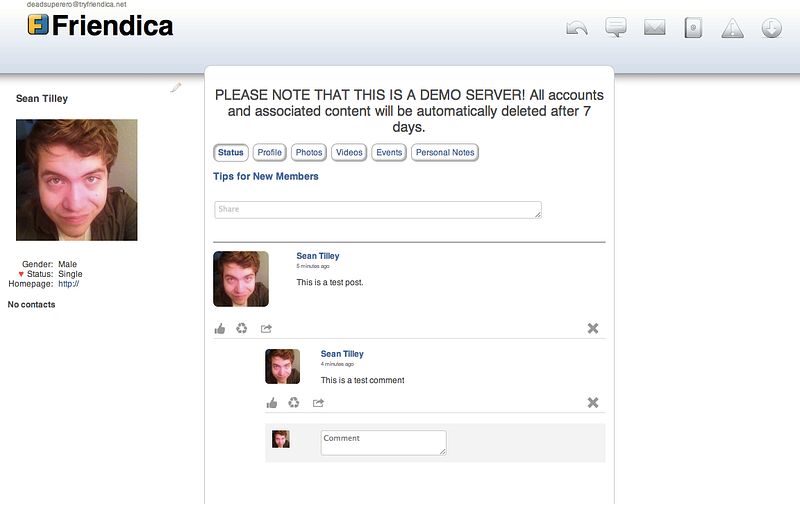Image resolution: width=800 pixels, height=517 pixels.
Task: Click the pencil edit profile icon
Action: pos(176,88)
